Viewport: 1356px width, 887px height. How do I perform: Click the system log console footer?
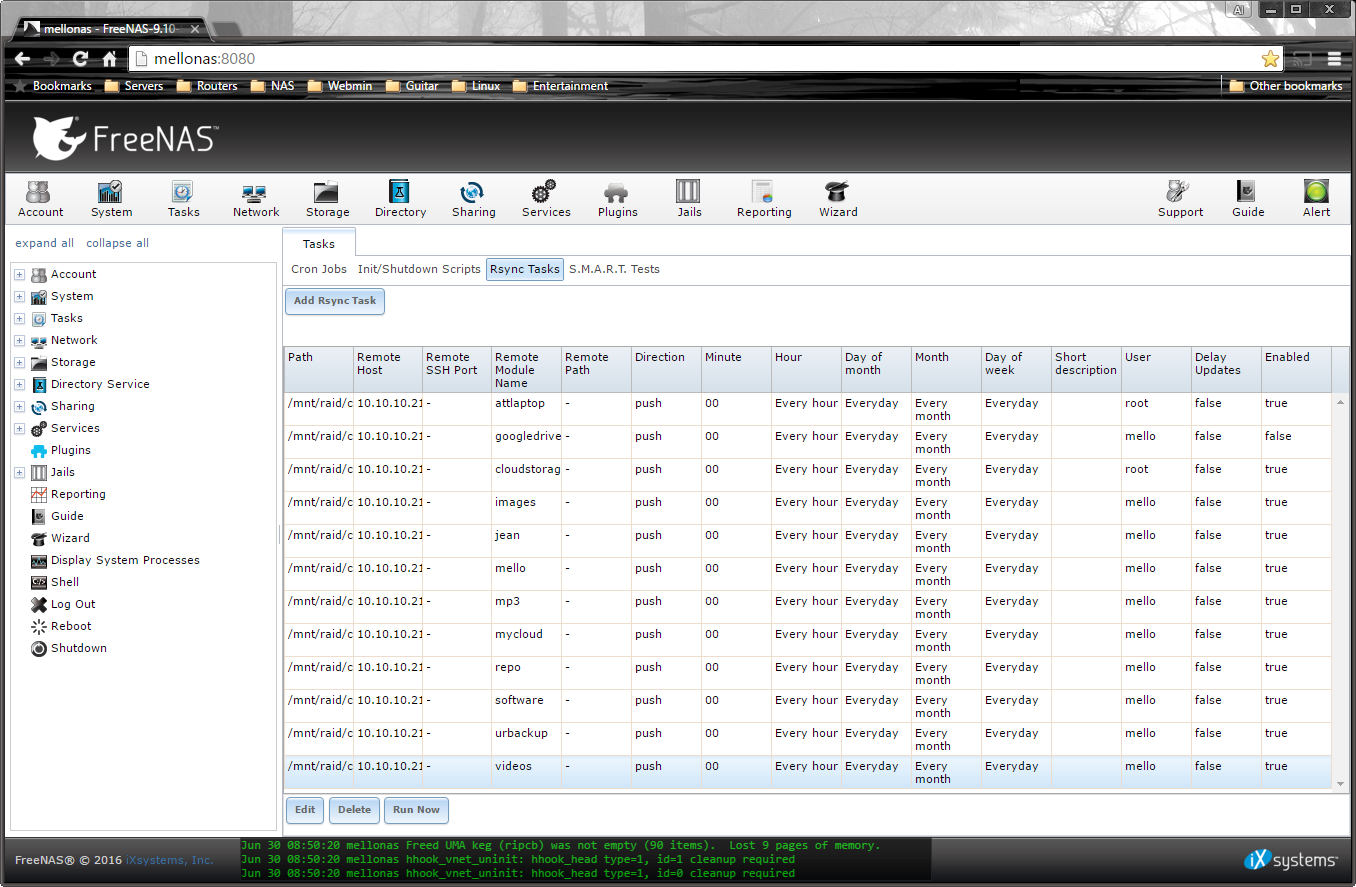point(586,859)
